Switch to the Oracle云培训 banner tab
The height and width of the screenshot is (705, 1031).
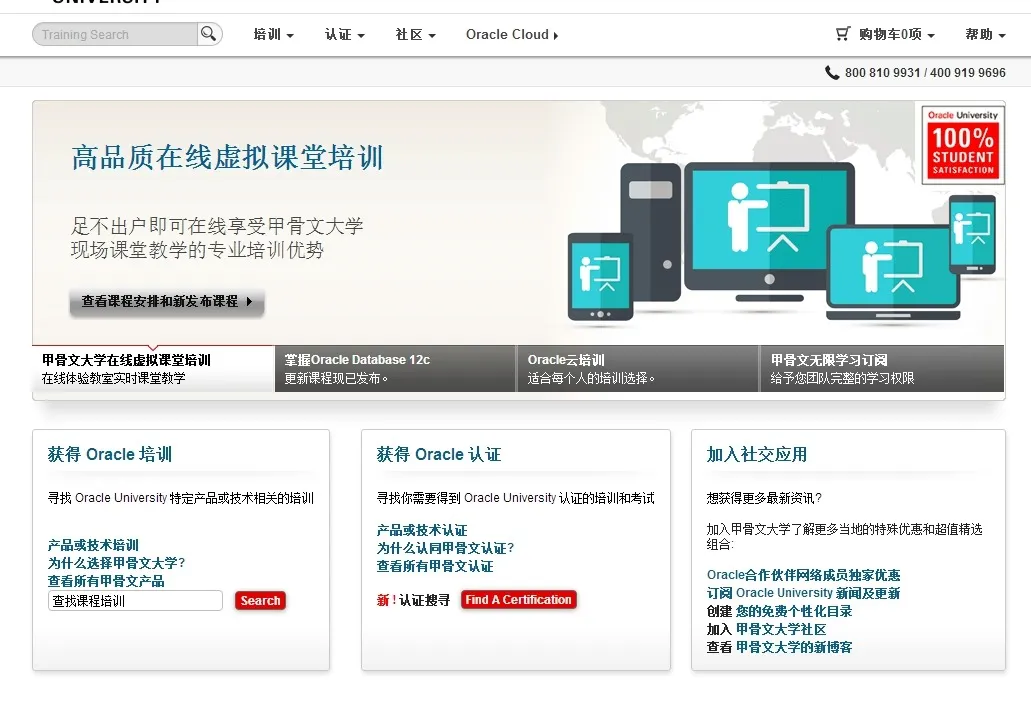[x=638, y=369]
